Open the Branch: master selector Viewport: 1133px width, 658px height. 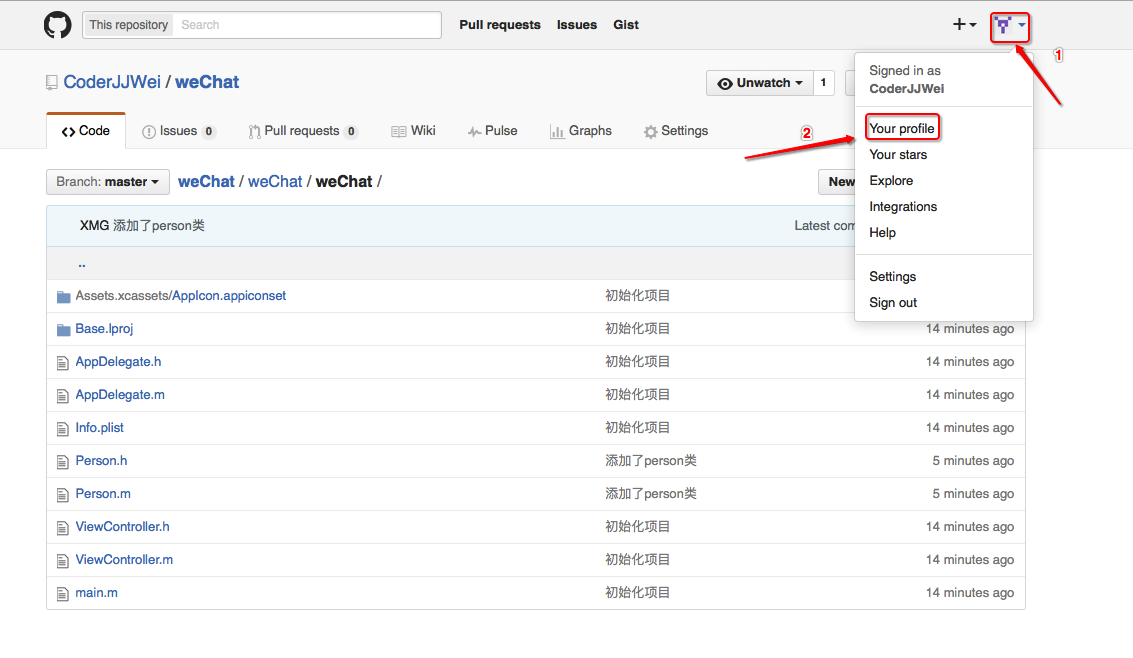tap(108, 182)
